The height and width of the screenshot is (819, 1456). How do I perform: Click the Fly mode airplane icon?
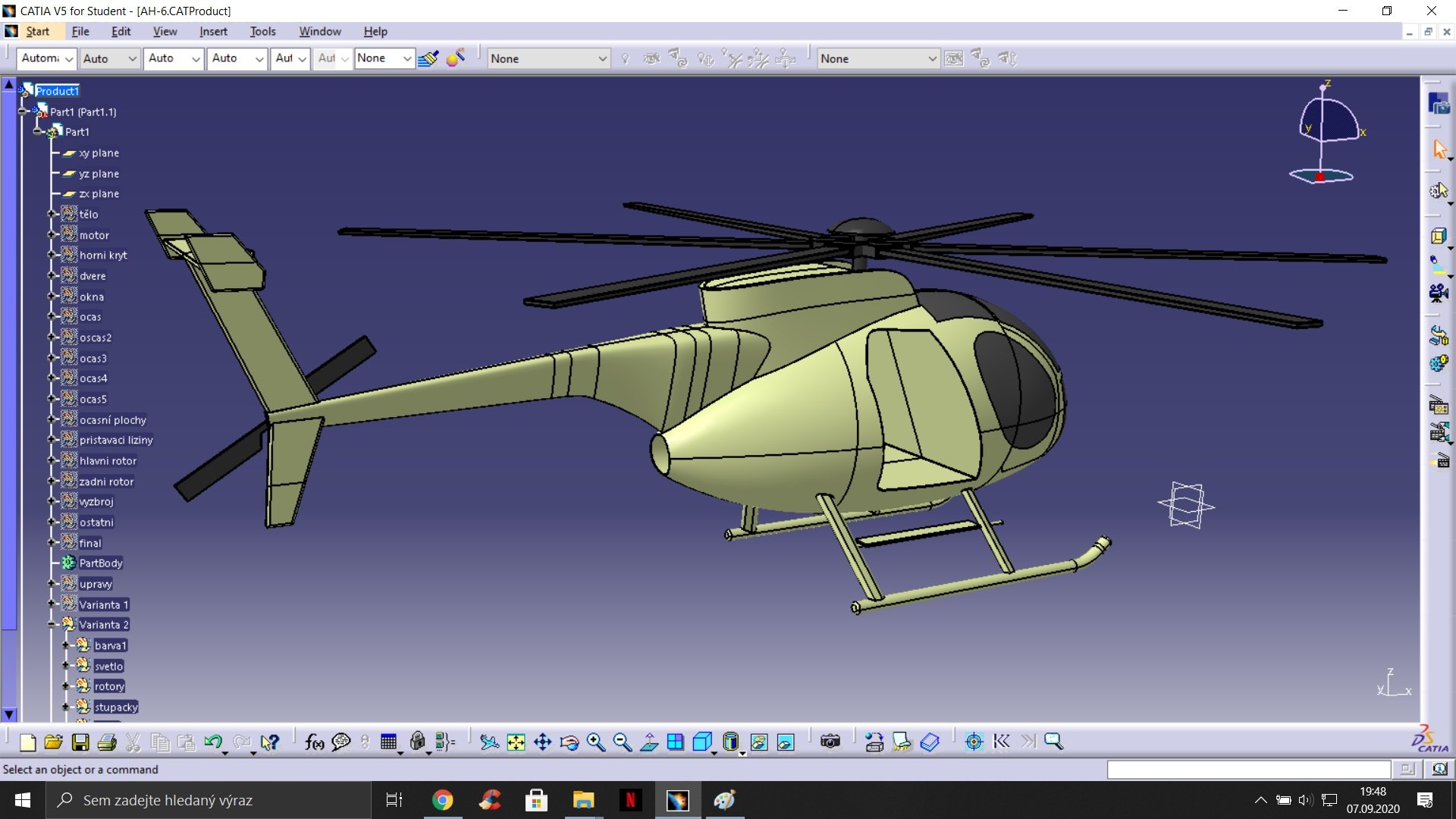(490, 742)
